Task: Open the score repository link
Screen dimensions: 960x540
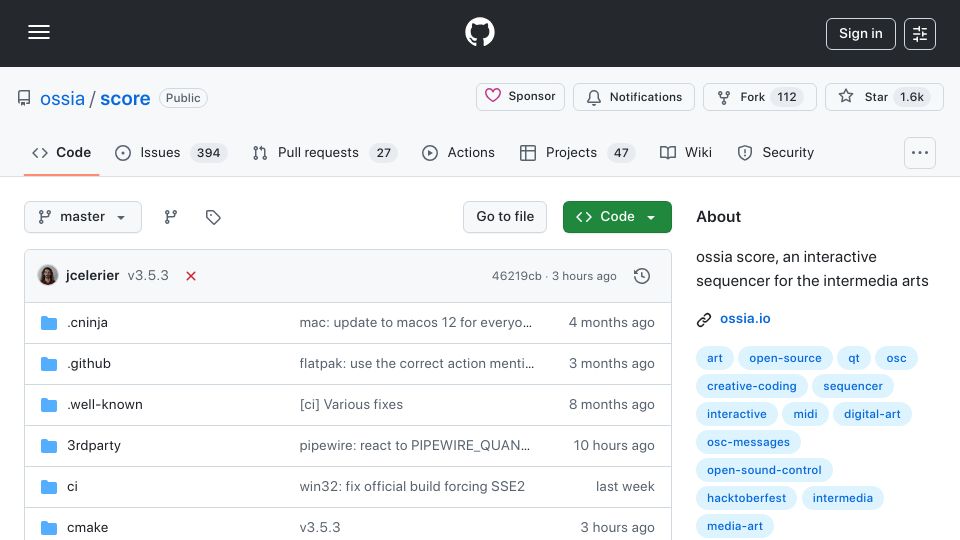Action: point(125,99)
